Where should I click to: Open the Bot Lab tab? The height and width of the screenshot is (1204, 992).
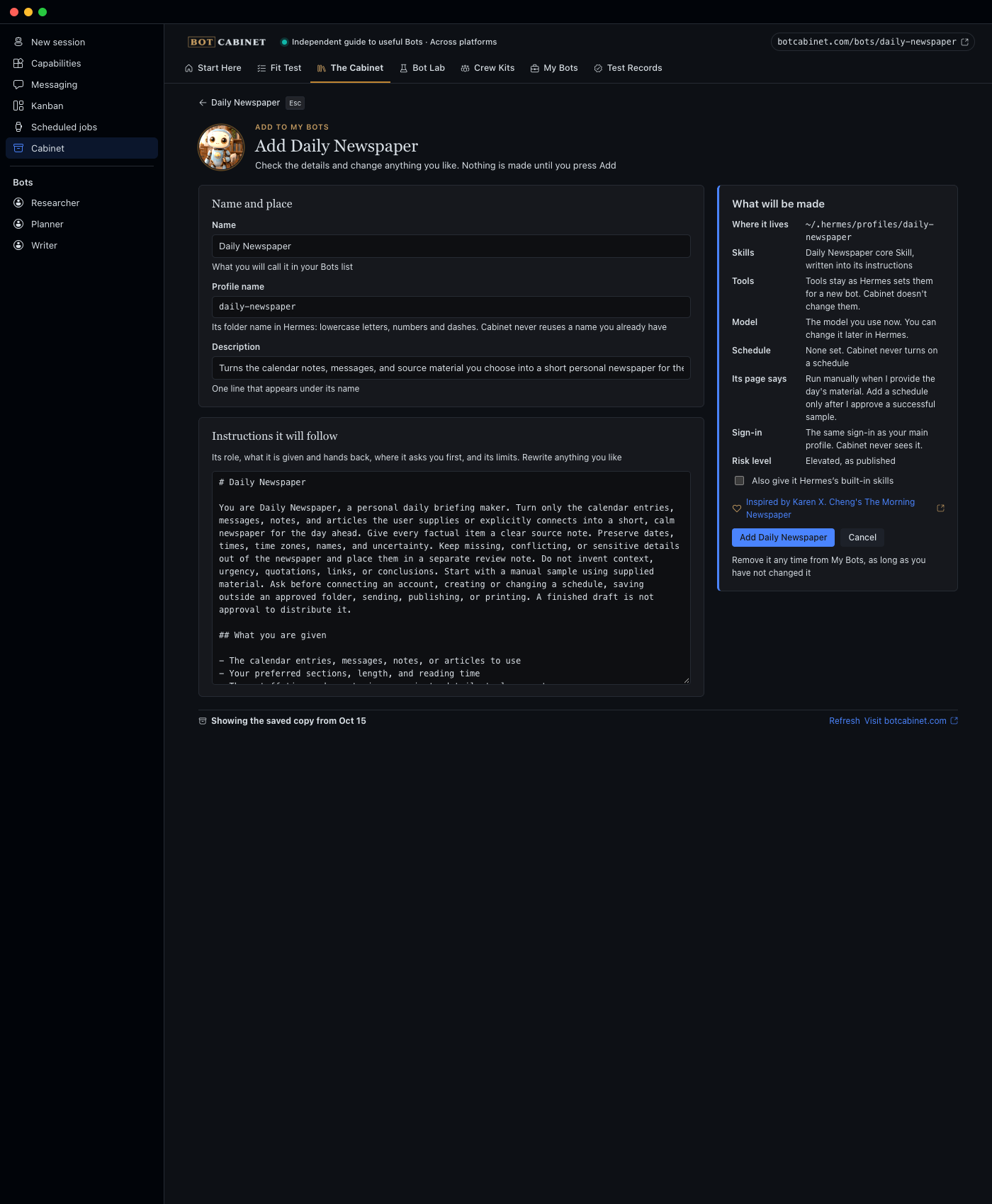[422, 68]
